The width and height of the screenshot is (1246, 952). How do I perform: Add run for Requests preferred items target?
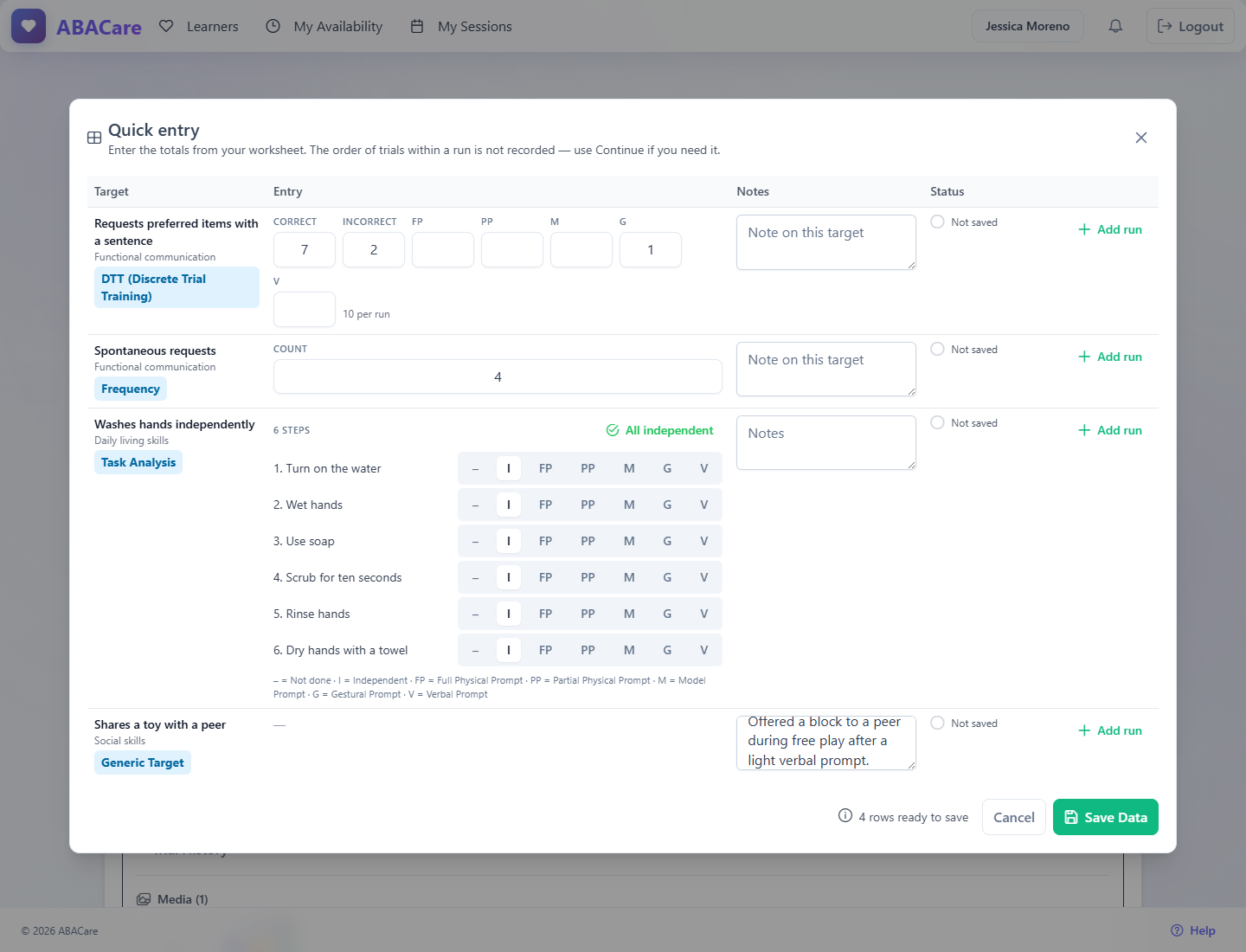point(1110,229)
